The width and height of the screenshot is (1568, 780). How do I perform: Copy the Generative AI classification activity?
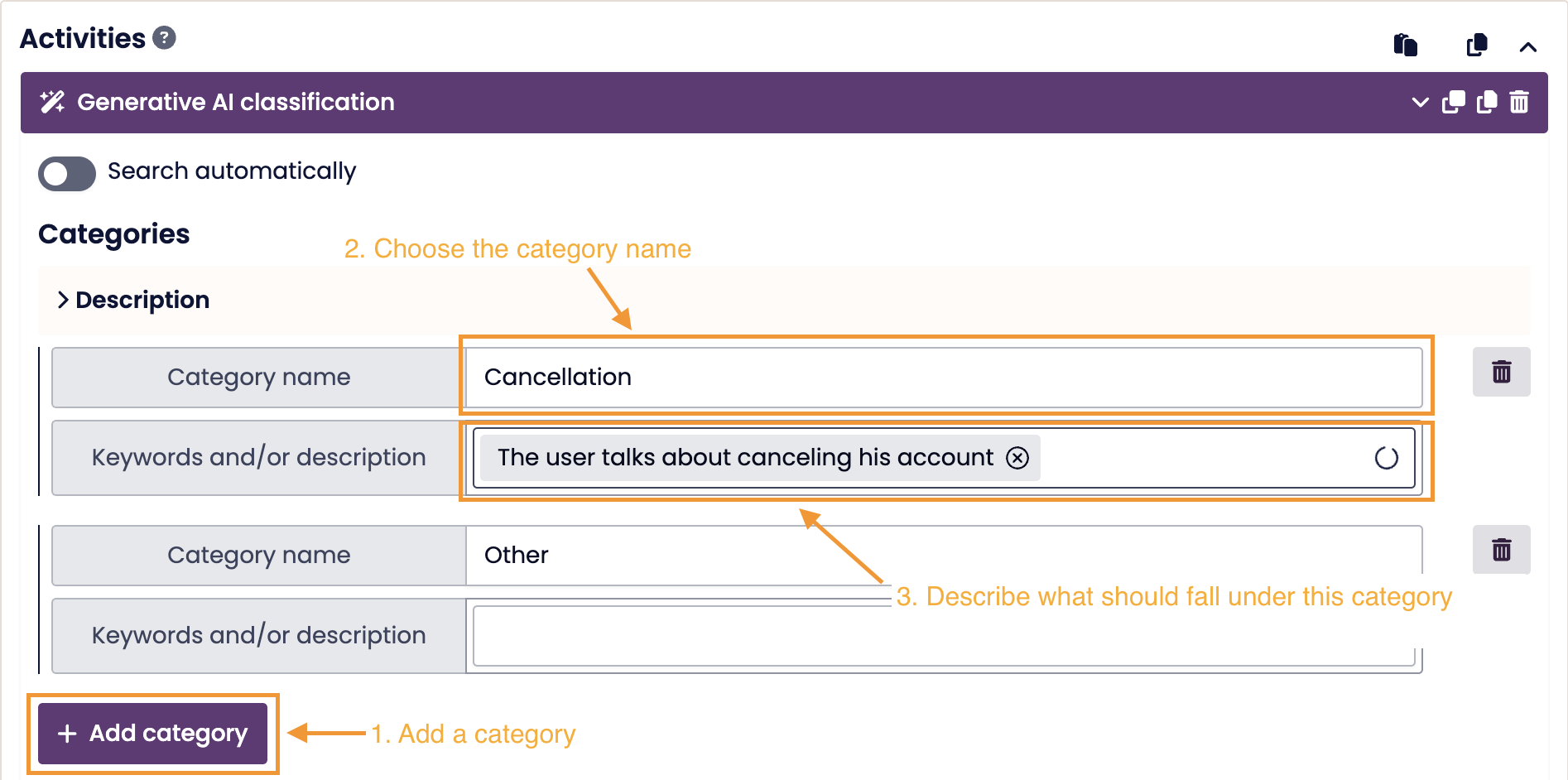point(1487,102)
